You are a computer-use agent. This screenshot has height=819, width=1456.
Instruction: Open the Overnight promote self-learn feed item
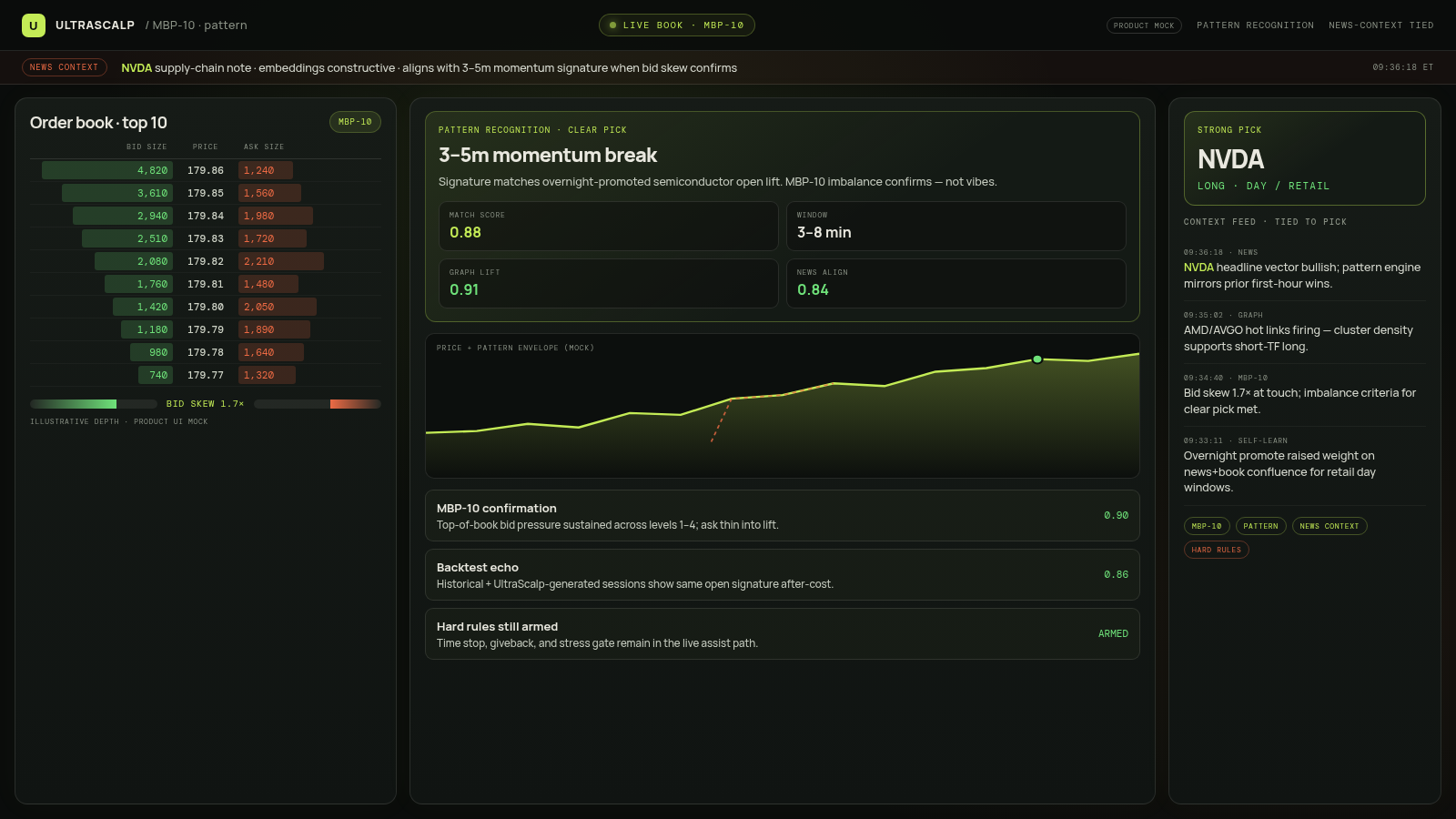(1305, 466)
